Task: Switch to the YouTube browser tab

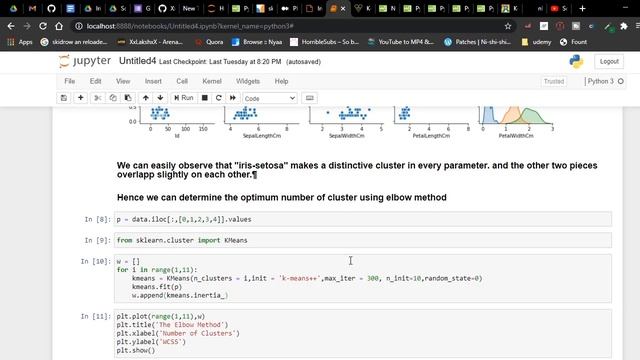Action: pyautogui.click(x=558, y=8)
